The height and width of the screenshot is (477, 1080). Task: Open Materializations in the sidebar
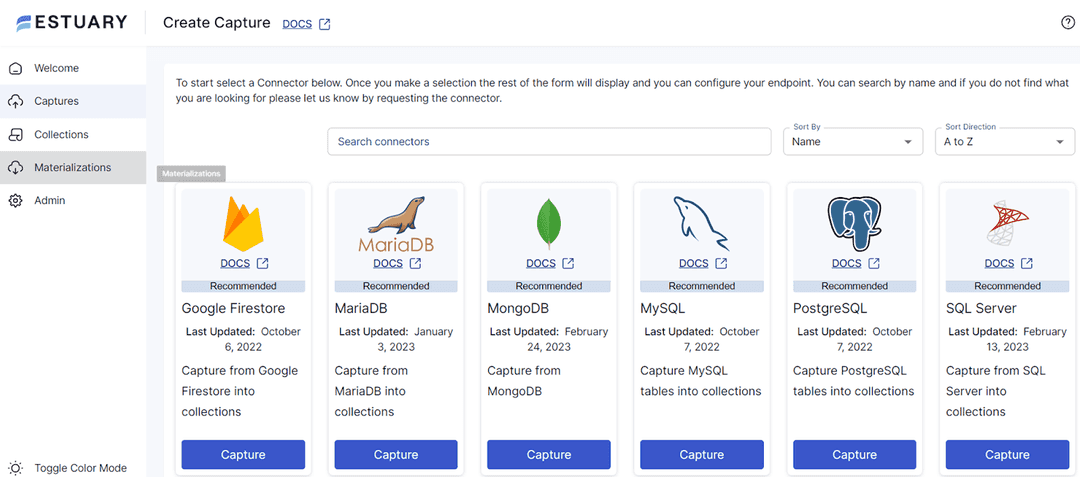73,167
